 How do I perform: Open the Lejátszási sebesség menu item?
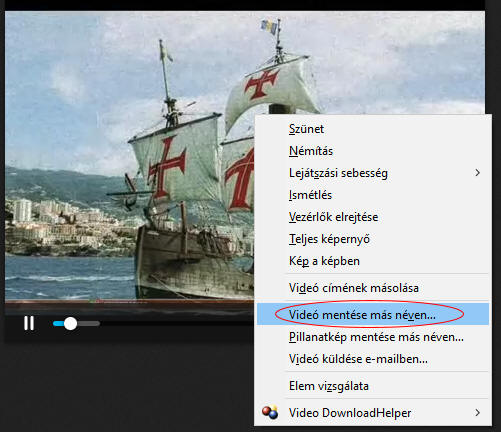pyautogui.click(x=373, y=173)
